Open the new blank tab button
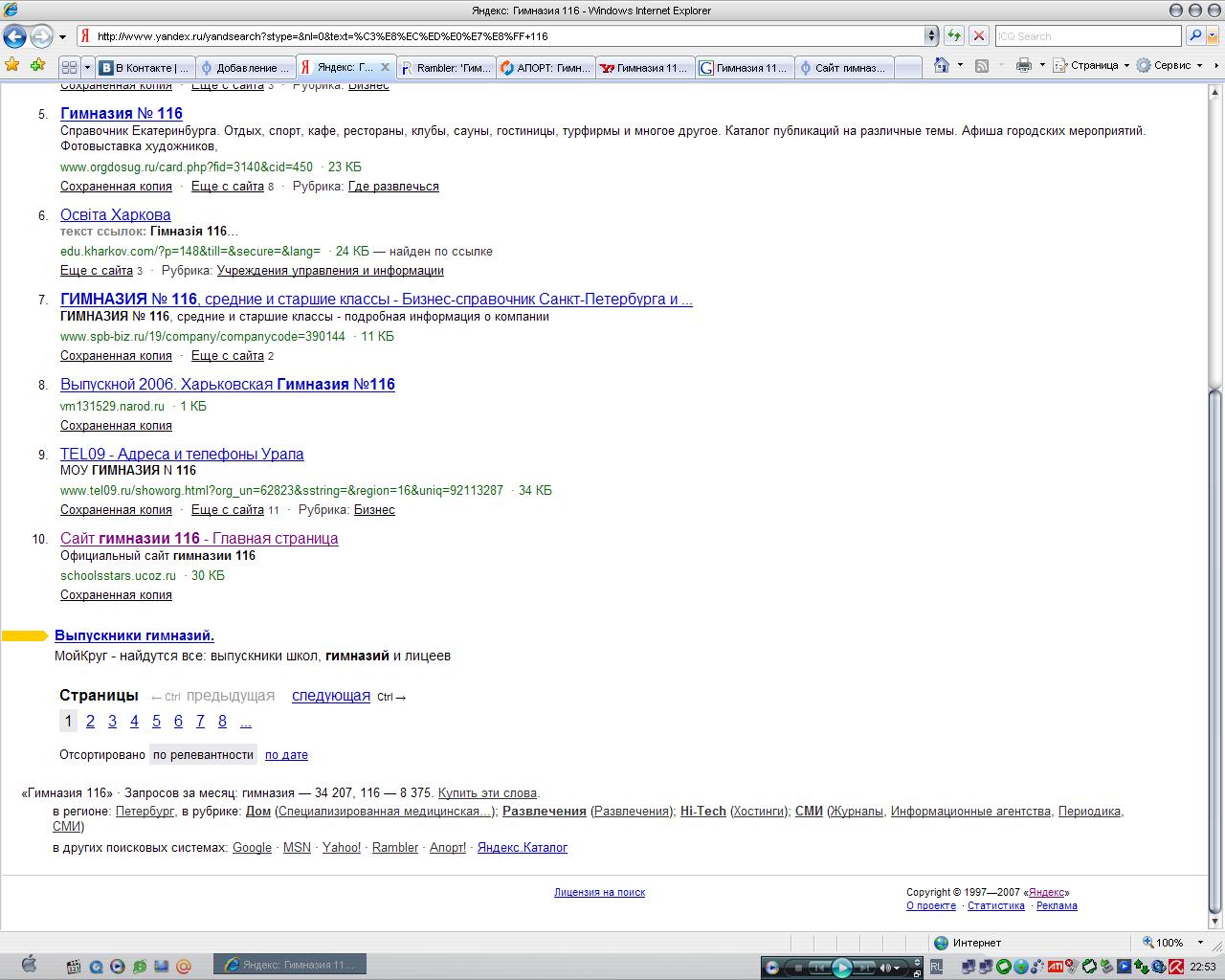1225x980 pixels. pos(907,67)
